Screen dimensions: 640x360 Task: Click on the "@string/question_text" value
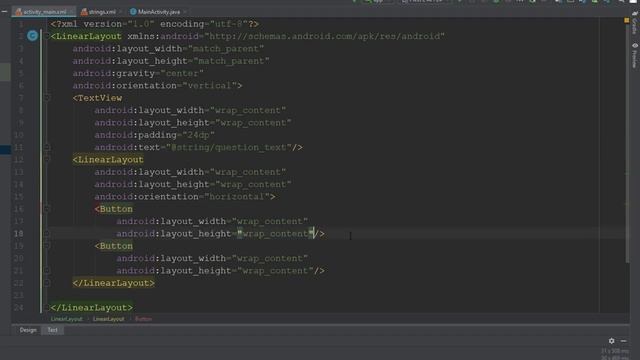pos(229,147)
